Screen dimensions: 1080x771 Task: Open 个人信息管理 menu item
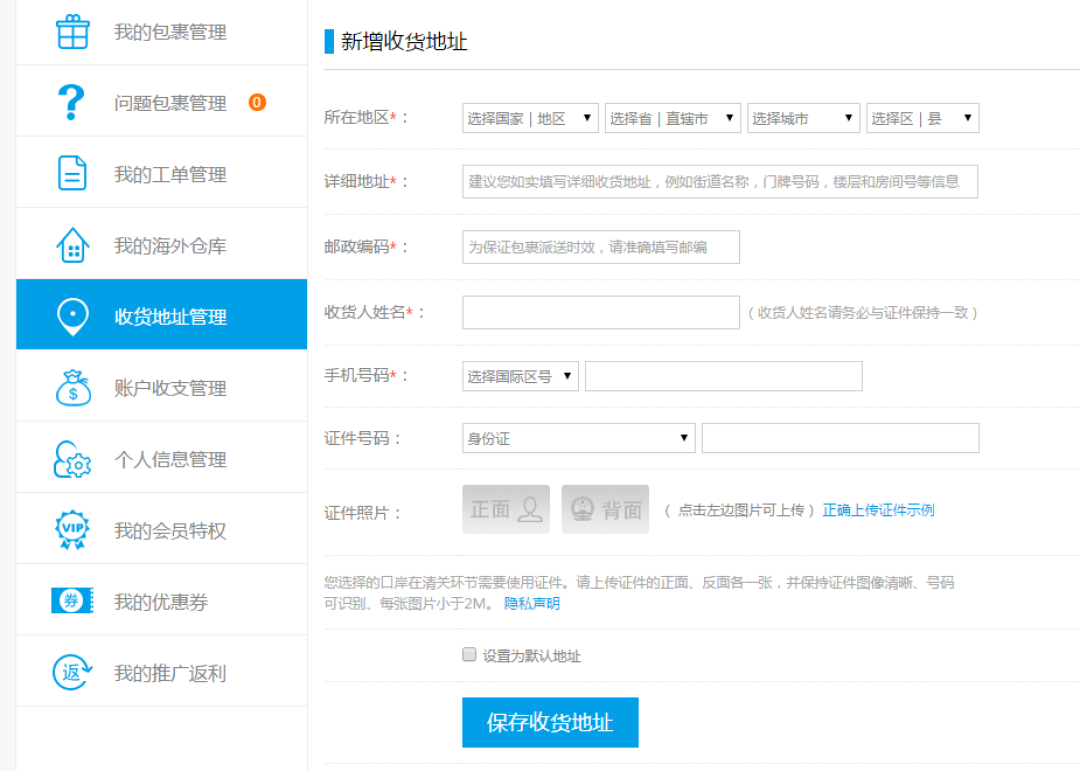click(161, 458)
